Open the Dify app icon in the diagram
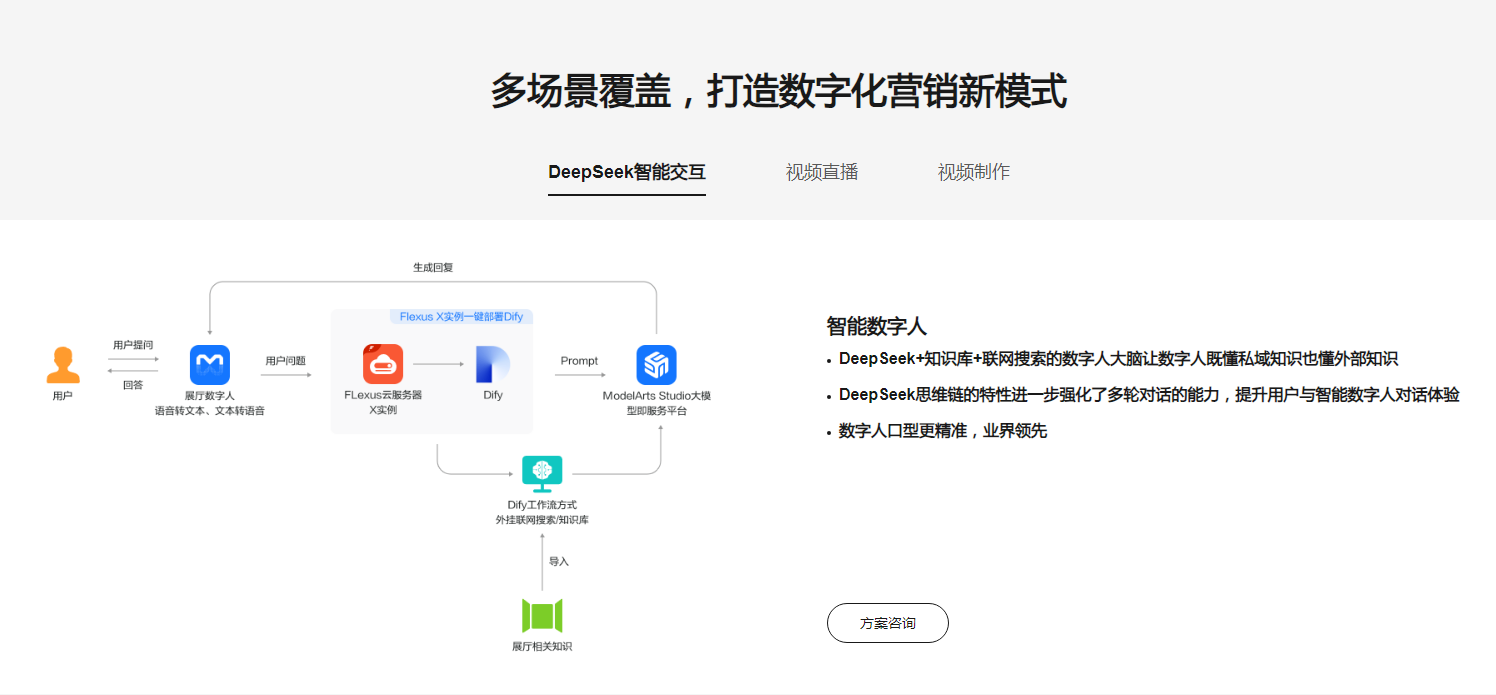Screen dimensions: 1496x695 pyautogui.click(x=491, y=364)
